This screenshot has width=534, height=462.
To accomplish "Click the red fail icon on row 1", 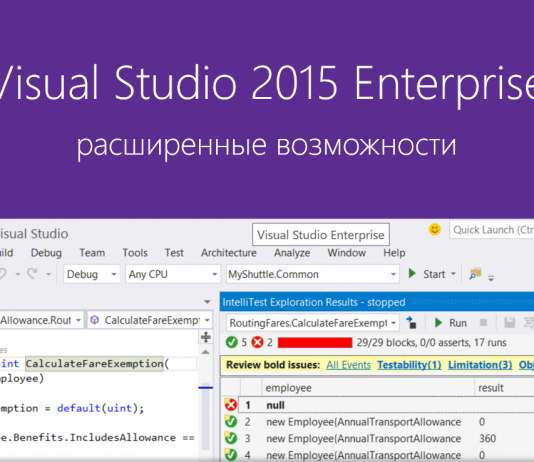I will coord(231,404).
